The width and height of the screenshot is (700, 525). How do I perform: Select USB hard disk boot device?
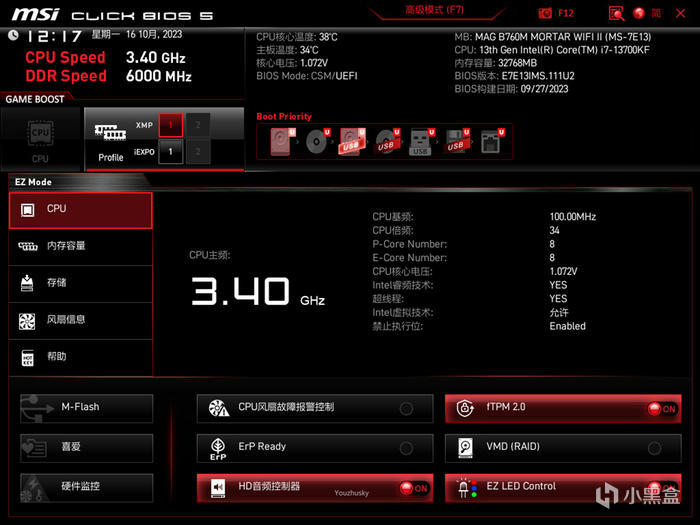(352, 142)
